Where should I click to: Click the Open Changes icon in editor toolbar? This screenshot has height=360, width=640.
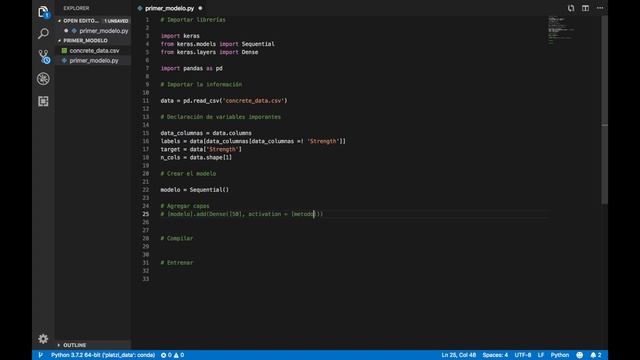571,8
